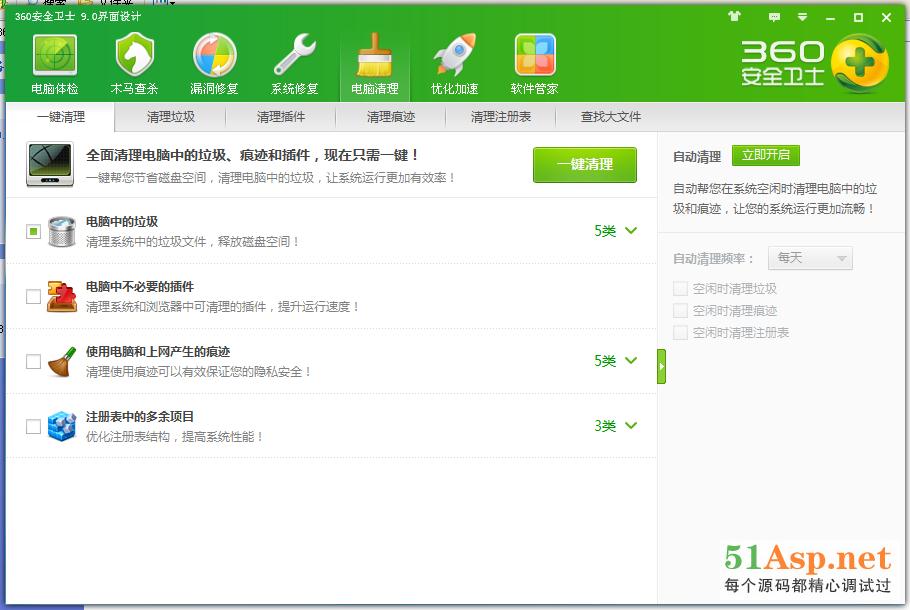This screenshot has height=610, width=910.
Task: Click the green 一键清理 button
Action: tap(584, 165)
